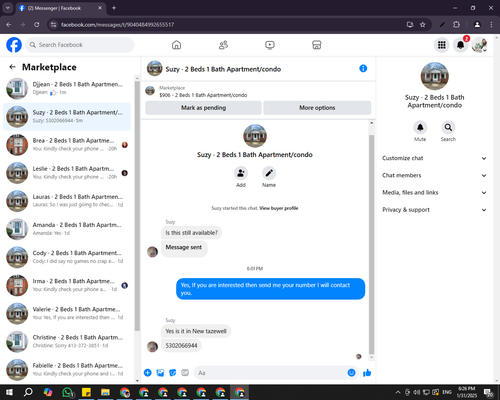The height and width of the screenshot is (400, 500).
Task: Reload the page with browser refresh icon
Action: [37, 24]
